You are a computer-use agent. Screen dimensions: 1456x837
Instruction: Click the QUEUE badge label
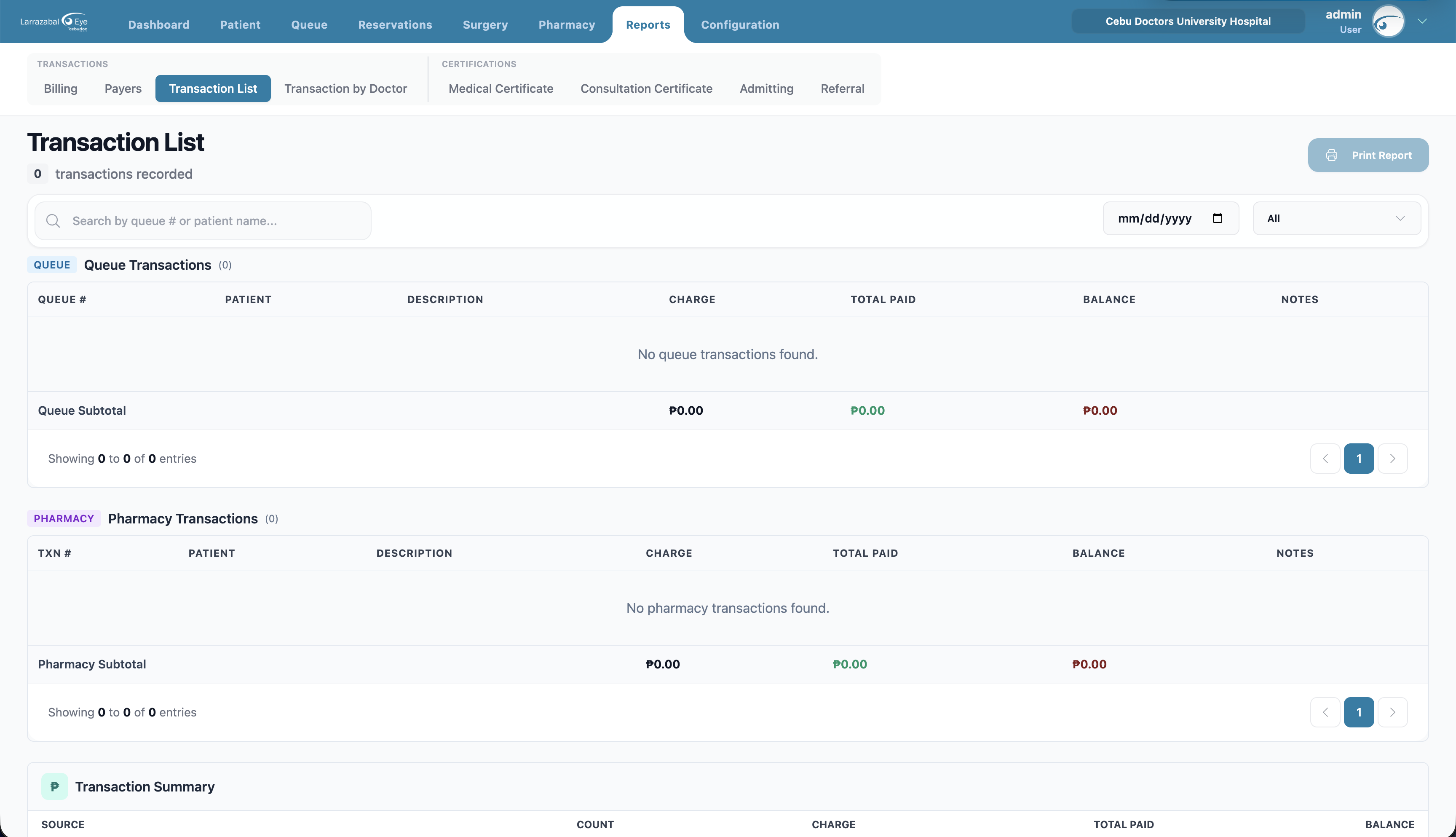point(52,265)
